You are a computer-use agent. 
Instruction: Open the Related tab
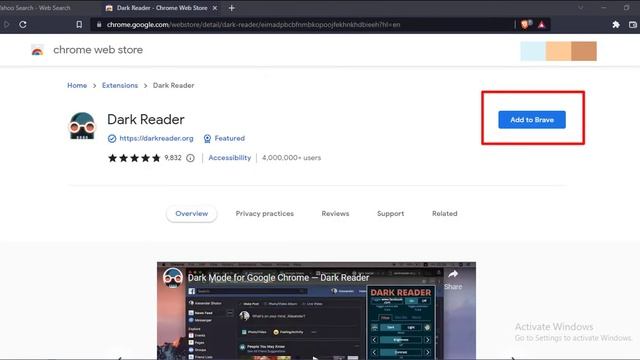(x=444, y=213)
